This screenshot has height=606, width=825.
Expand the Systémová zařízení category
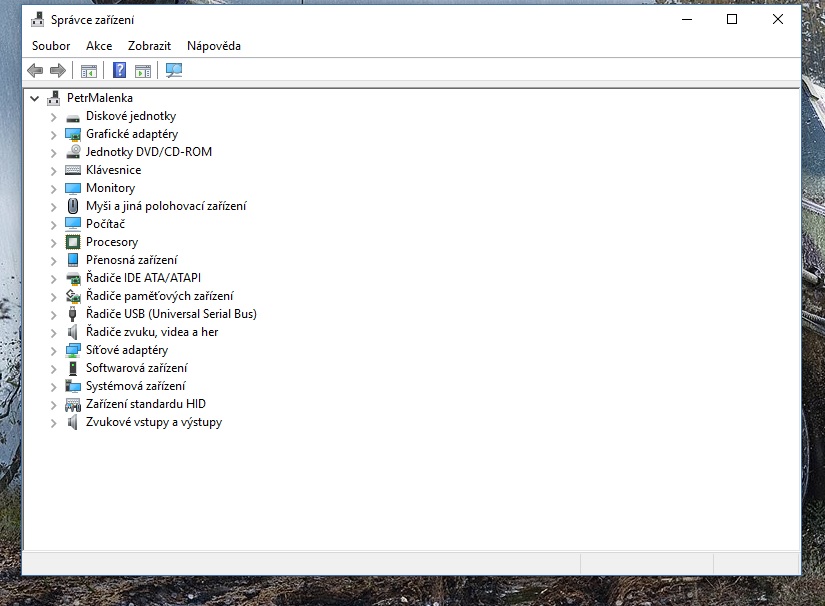pyautogui.click(x=53, y=387)
